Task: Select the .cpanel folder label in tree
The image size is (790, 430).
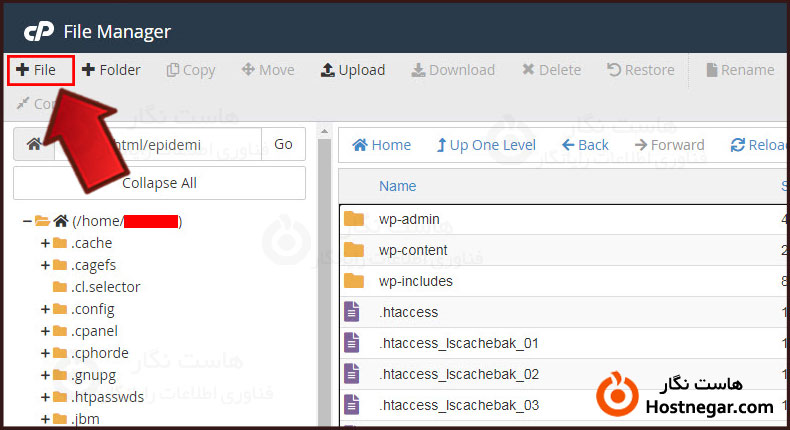Action: click(94, 331)
